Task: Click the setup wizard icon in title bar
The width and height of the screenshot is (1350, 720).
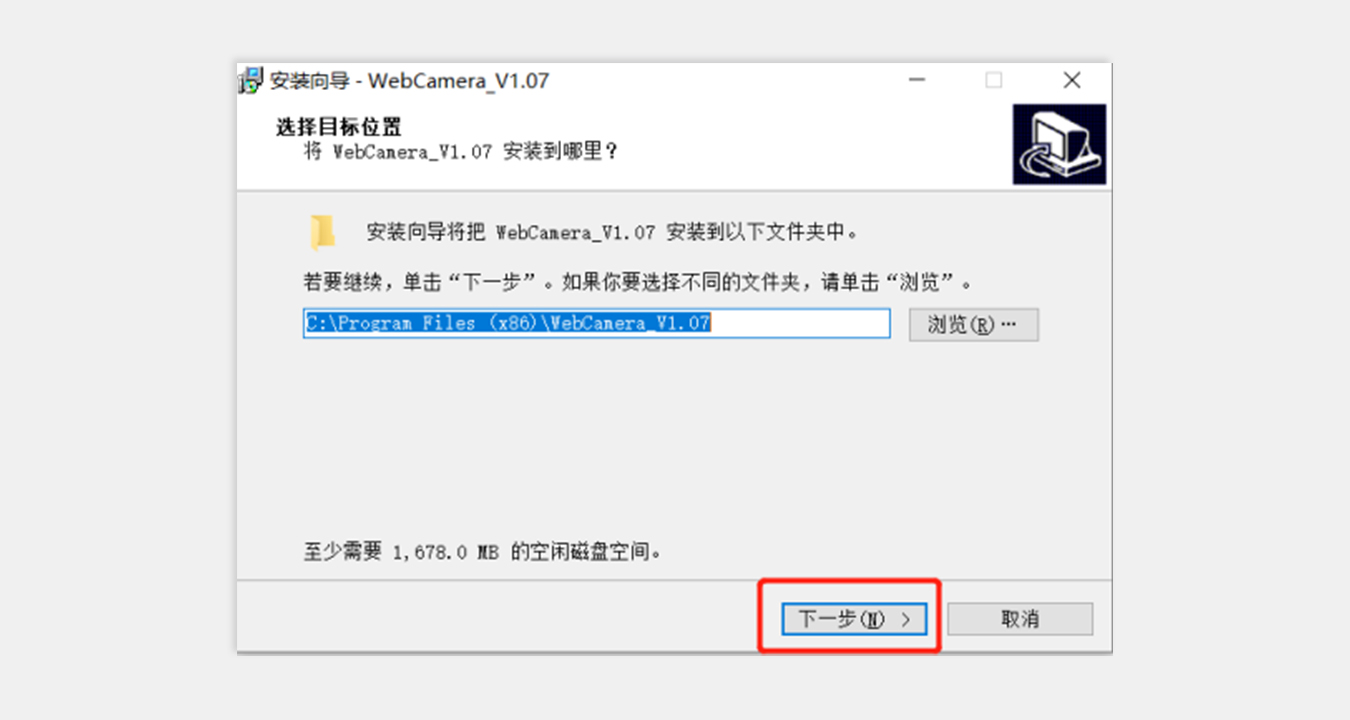Action: (251, 81)
